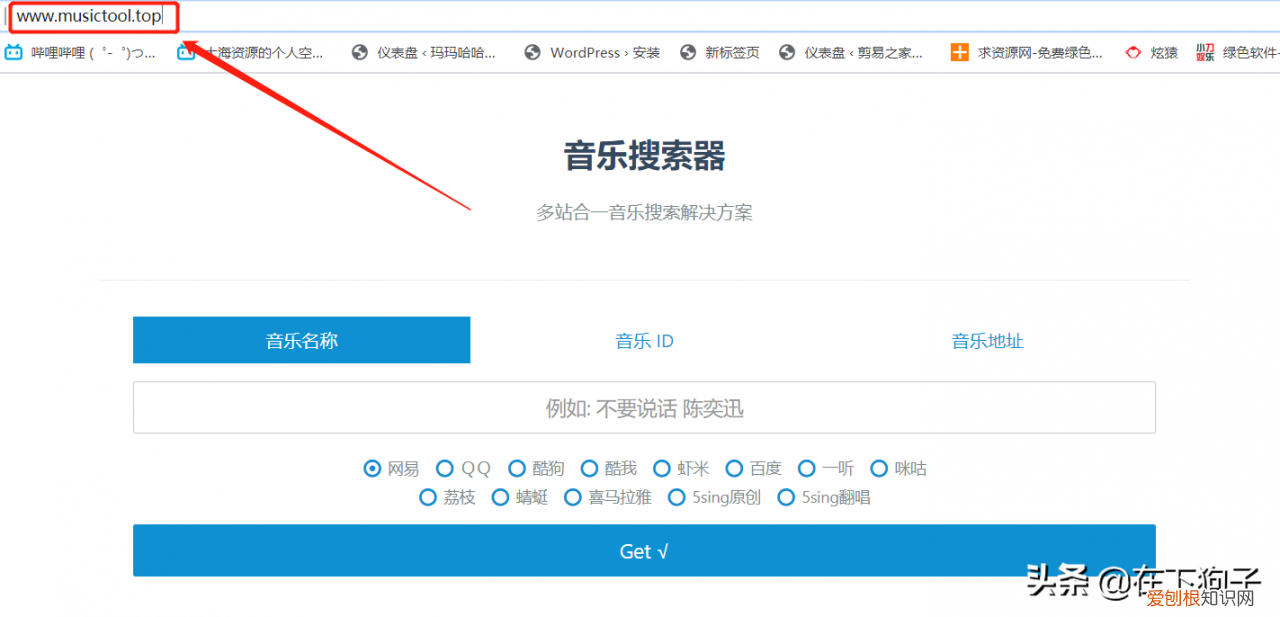Viewport: 1280px width, 617px height.
Task: Click the Get √ button
Action: (644, 550)
